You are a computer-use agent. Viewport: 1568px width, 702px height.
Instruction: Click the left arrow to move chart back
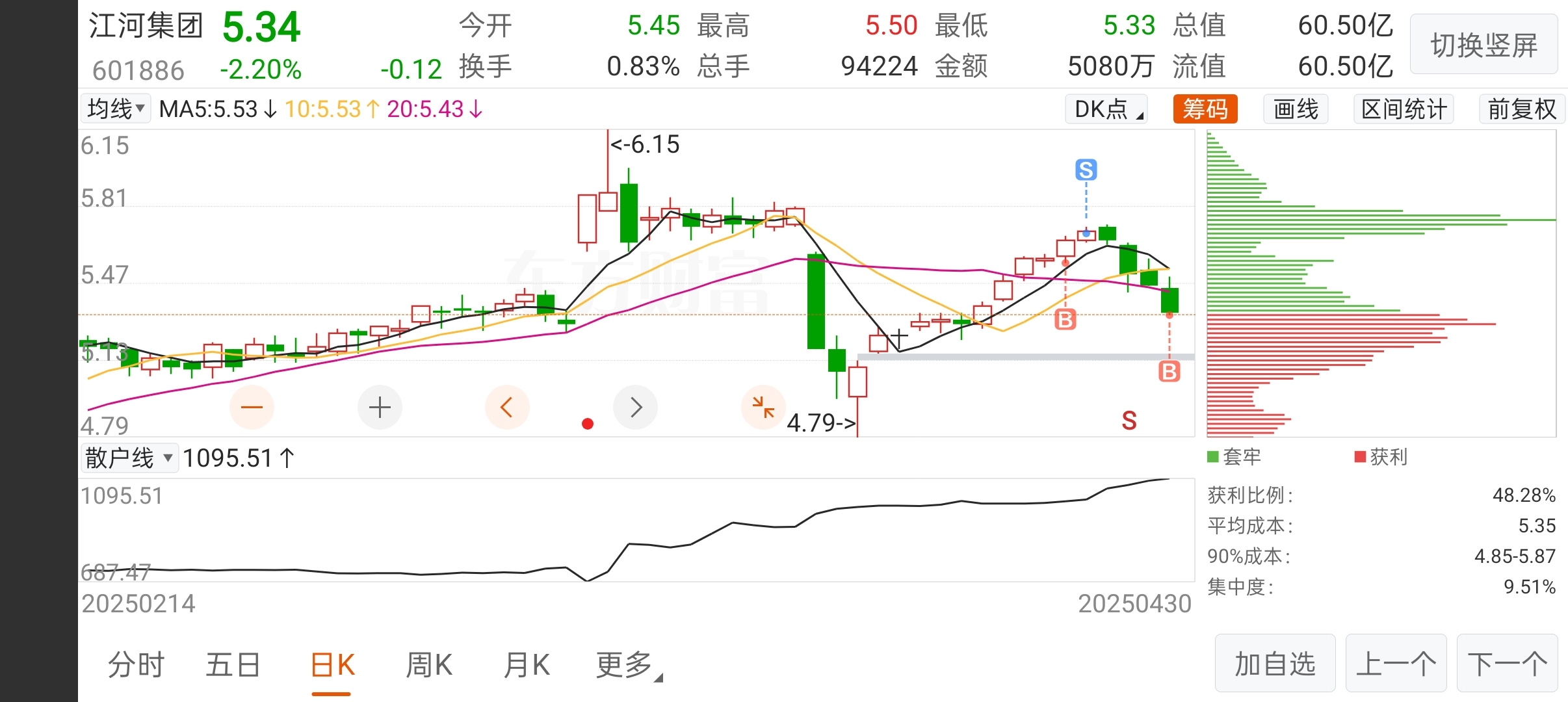pos(507,408)
